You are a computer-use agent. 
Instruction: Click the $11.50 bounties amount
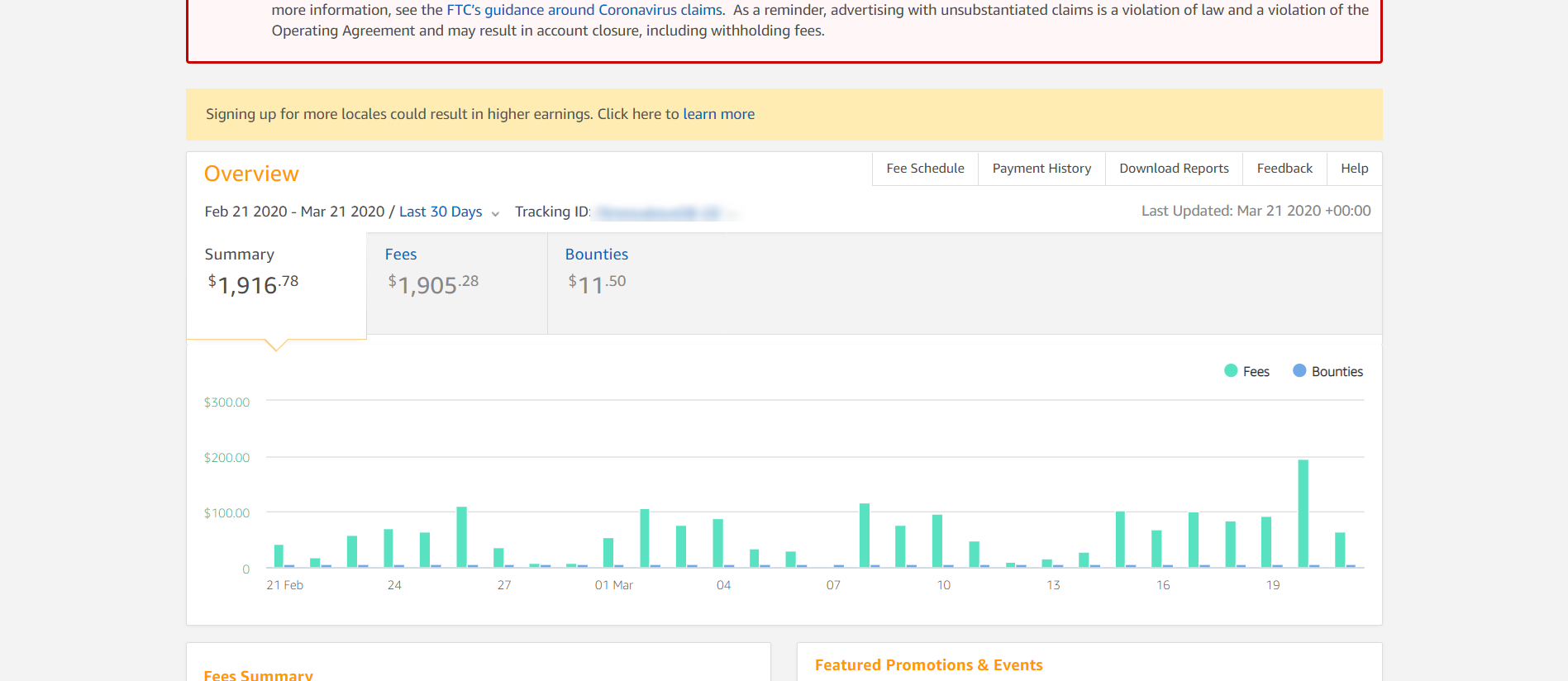[597, 284]
